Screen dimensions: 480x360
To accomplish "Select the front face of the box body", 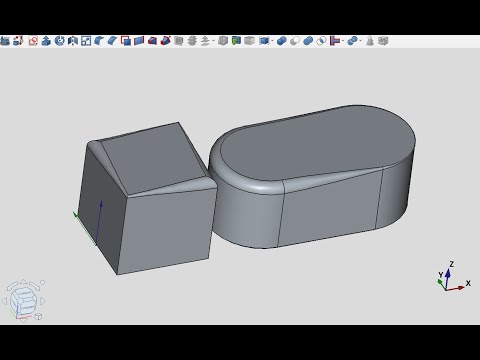I will (167, 230).
